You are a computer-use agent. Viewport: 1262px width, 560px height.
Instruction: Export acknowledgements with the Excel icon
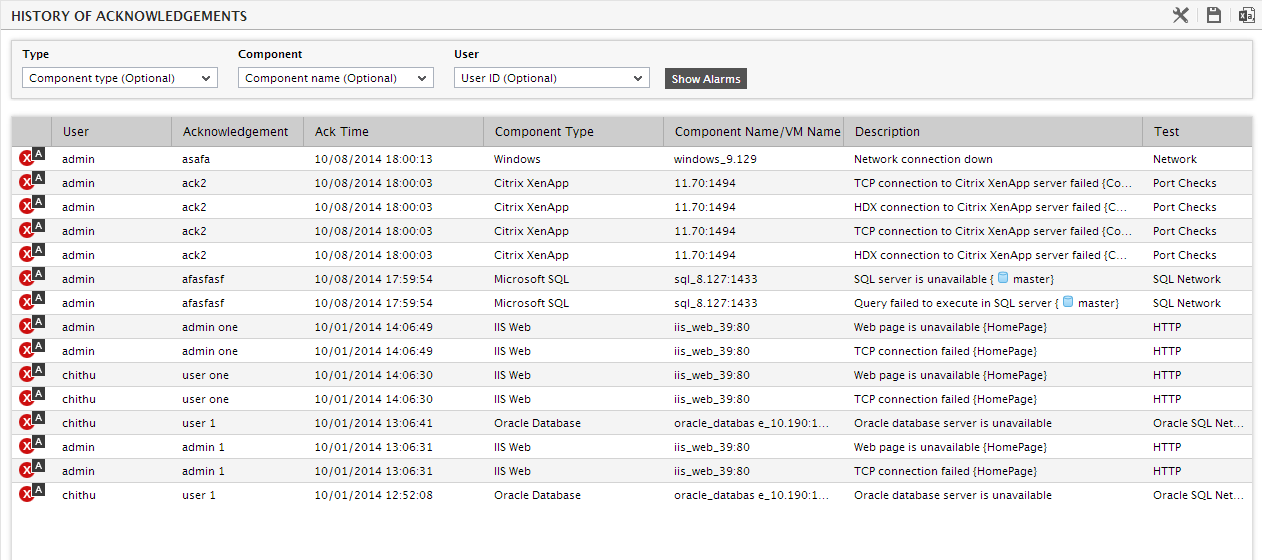[1246, 15]
